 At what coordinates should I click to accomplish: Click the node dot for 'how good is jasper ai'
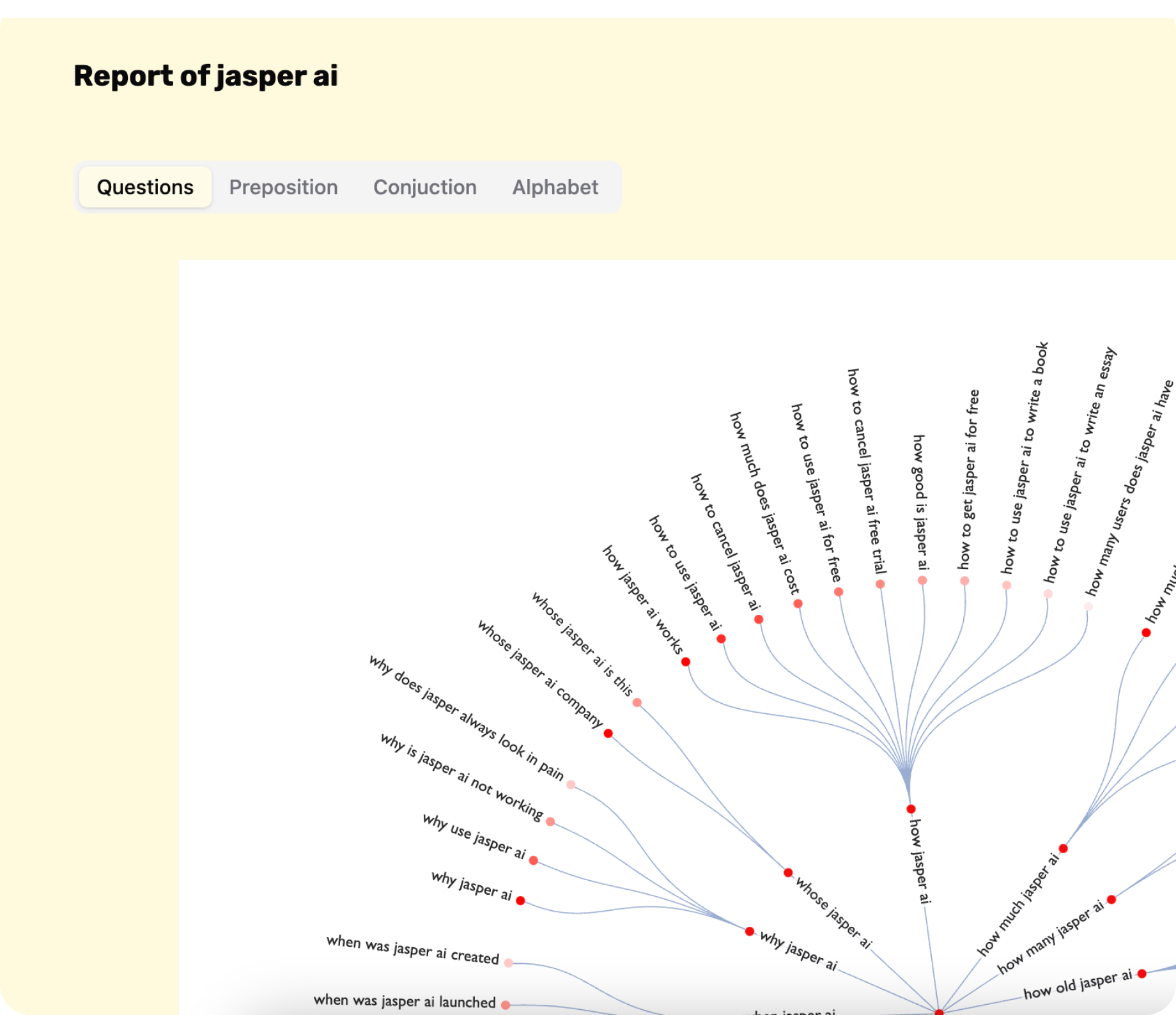pos(922,581)
